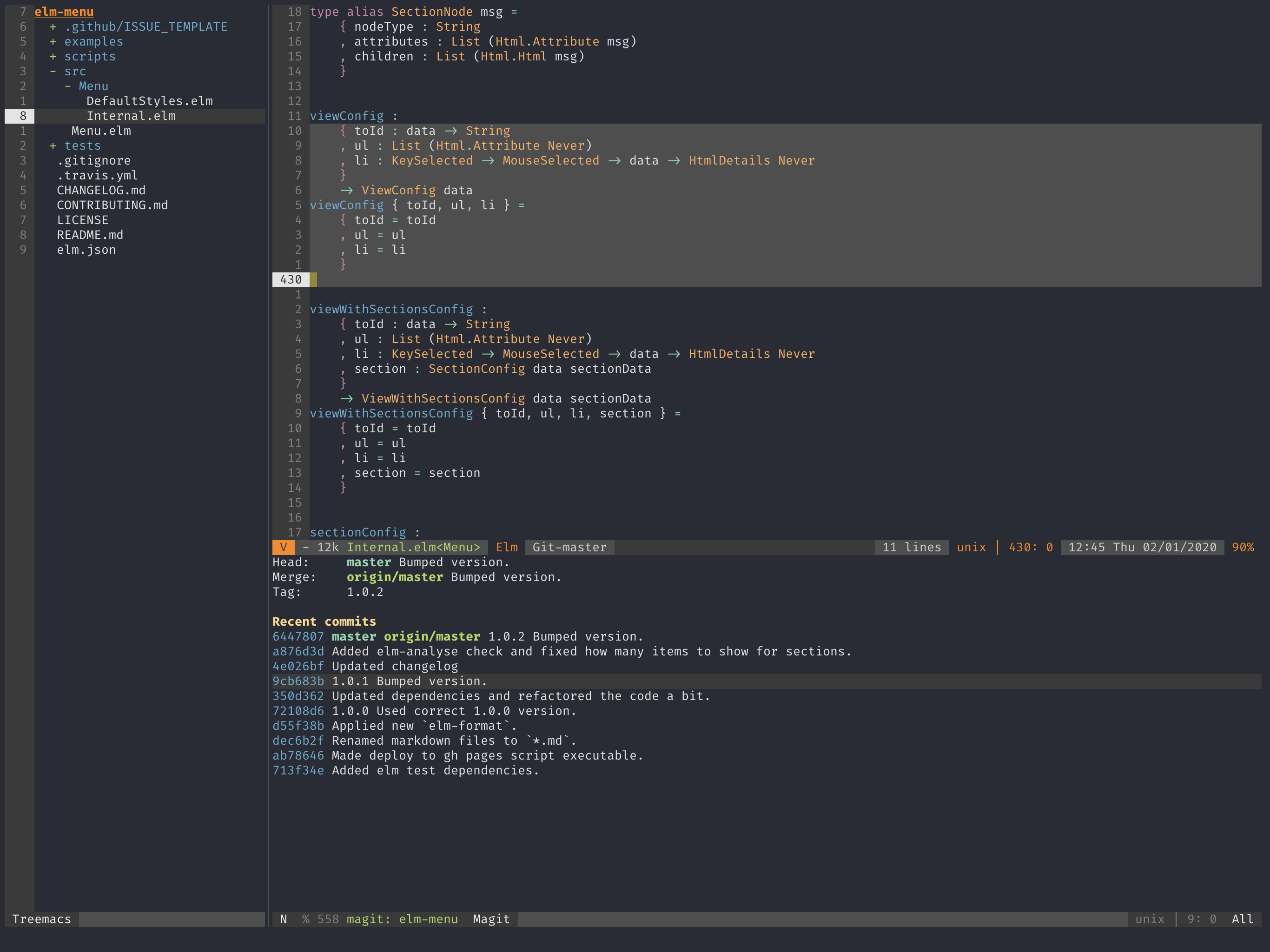Click line number 430 in the gutter
This screenshot has height=952, width=1270.
[x=291, y=280]
